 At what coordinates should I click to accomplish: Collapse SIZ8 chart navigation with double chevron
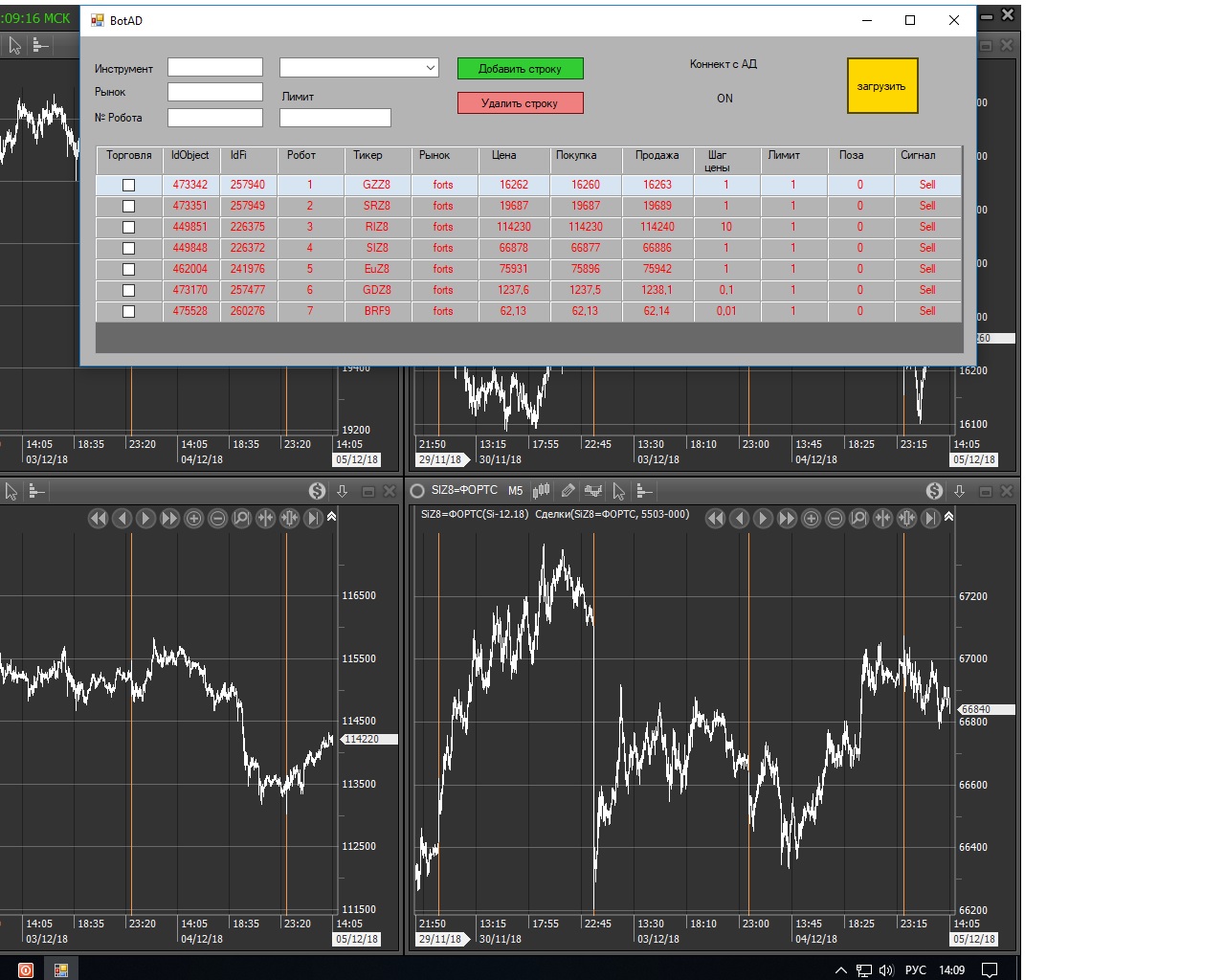948,517
